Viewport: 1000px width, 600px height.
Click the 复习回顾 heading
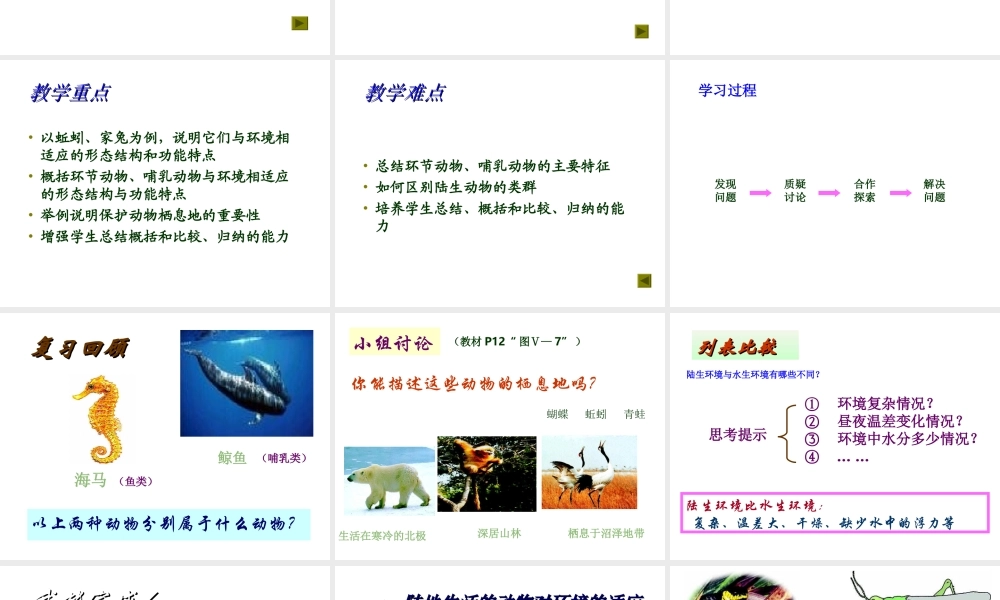[x=81, y=349]
